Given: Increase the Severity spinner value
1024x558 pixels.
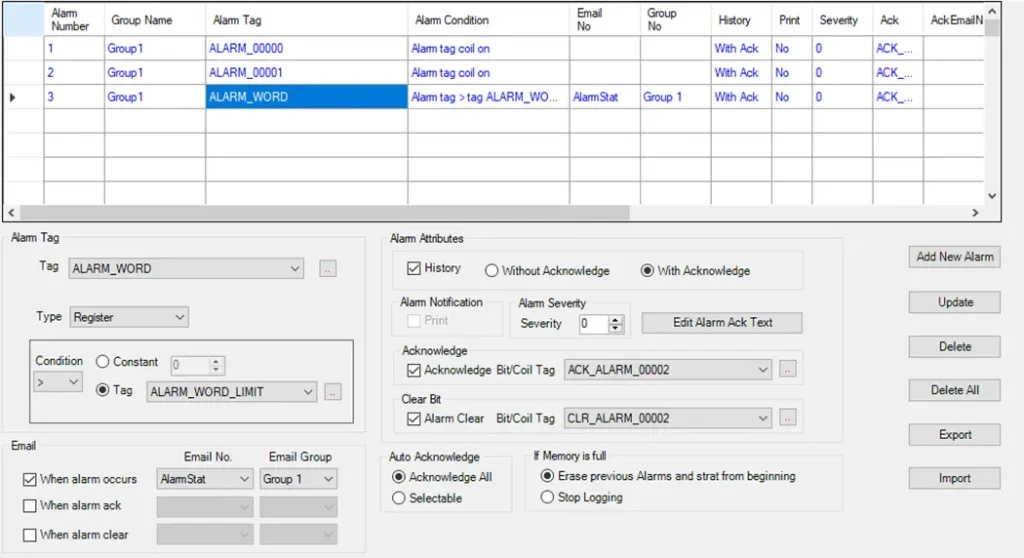Looking at the screenshot, I should click(615, 320).
